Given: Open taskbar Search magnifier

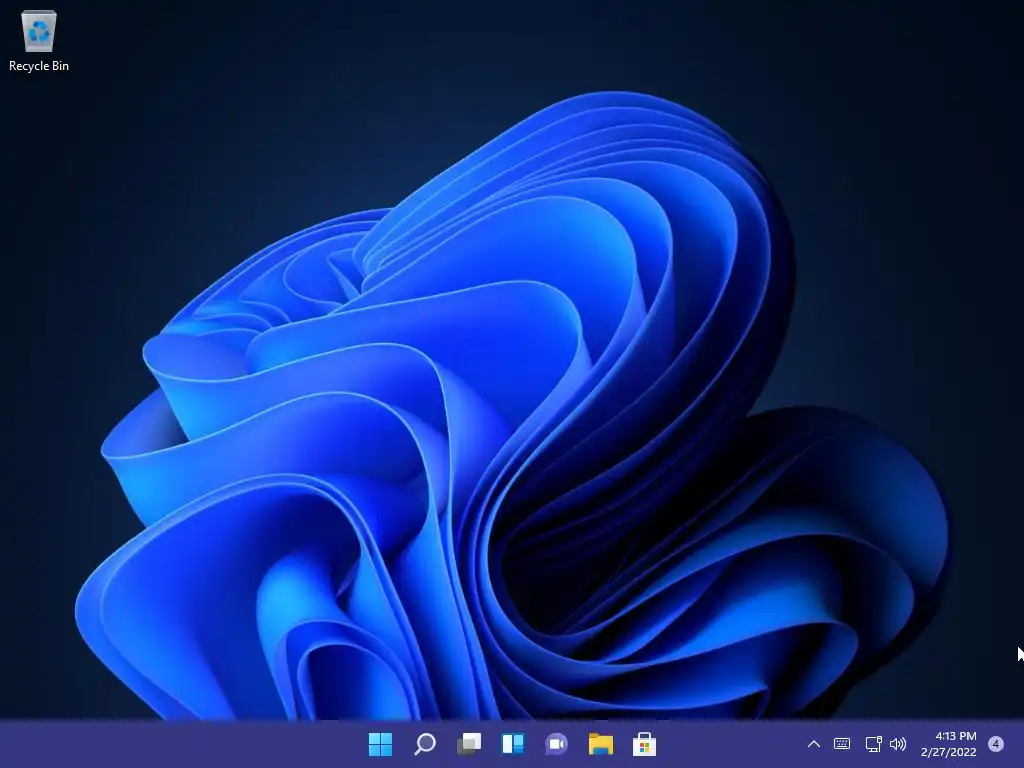Looking at the screenshot, I should click(x=425, y=744).
